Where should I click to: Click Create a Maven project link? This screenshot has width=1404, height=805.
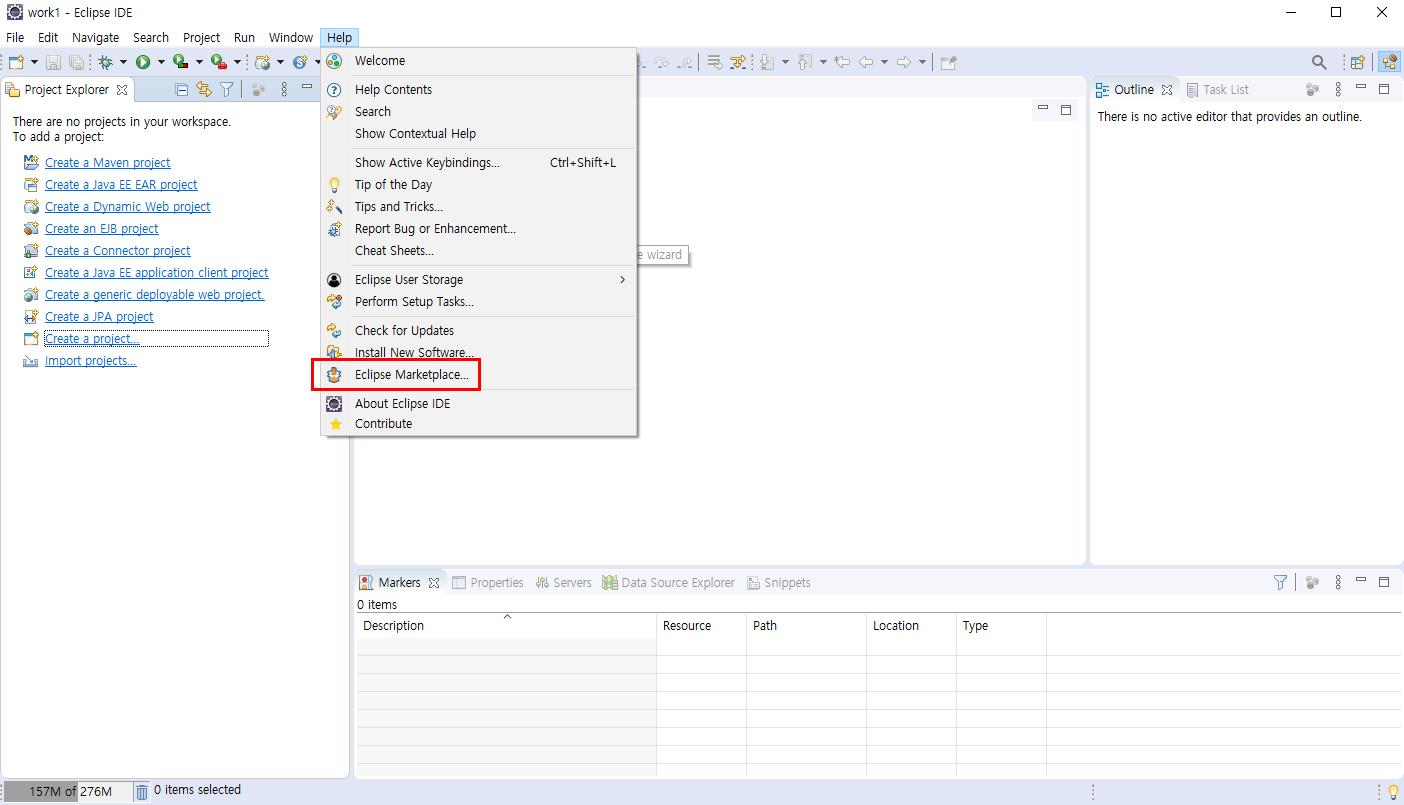[107, 163]
